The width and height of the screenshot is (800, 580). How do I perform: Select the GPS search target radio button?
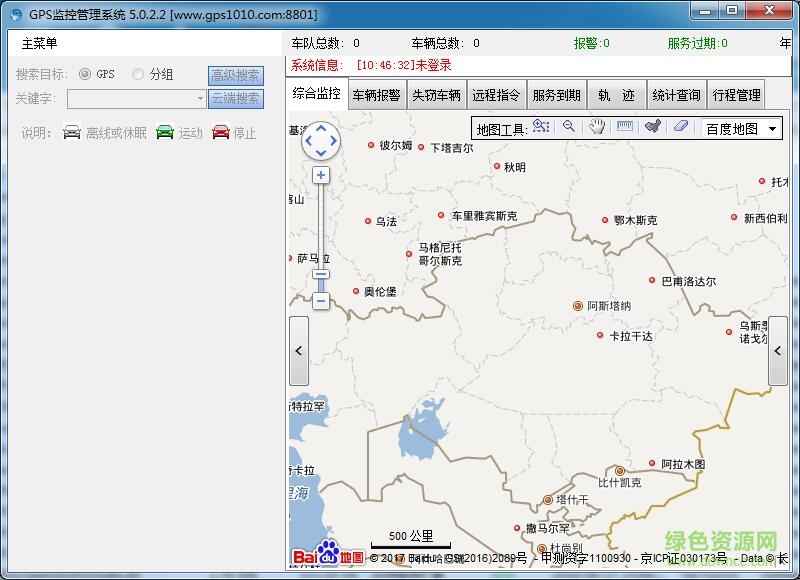pyautogui.click(x=86, y=73)
